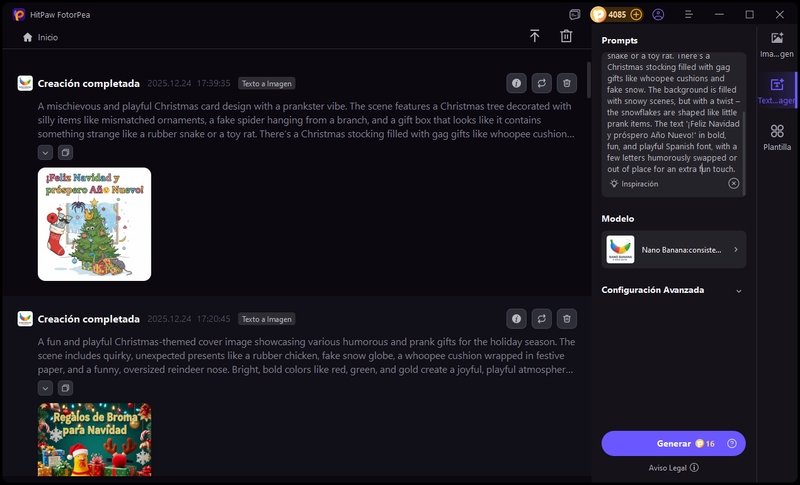Copy the prompt of the first creation
The height and width of the screenshot is (485, 800).
point(65,153)
